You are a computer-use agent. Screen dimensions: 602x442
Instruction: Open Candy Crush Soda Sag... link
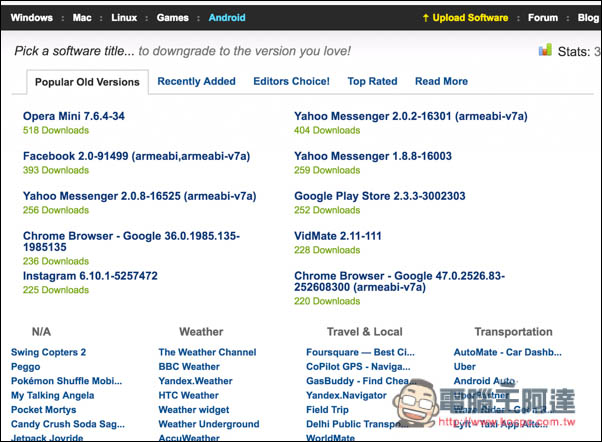[x=68, y=424]
